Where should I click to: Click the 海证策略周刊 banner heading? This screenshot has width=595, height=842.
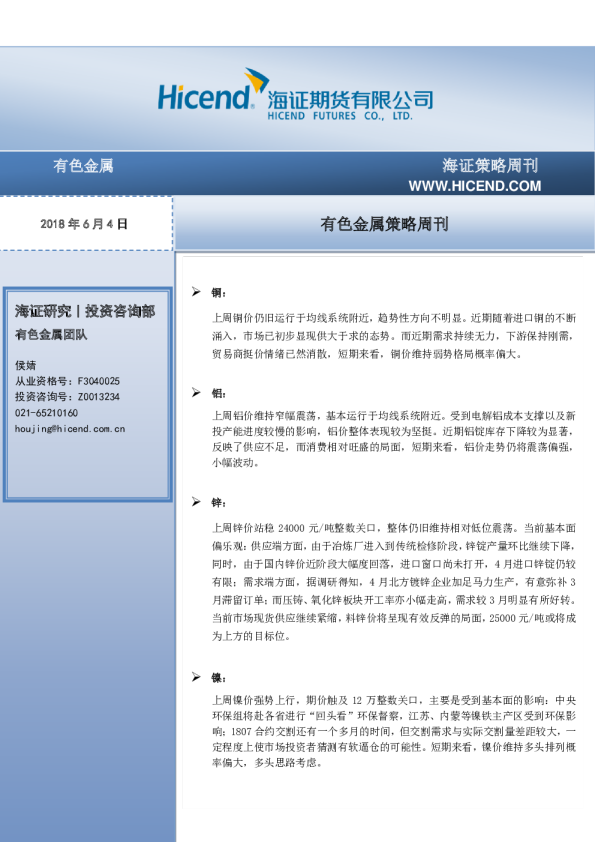pos(490,165)
